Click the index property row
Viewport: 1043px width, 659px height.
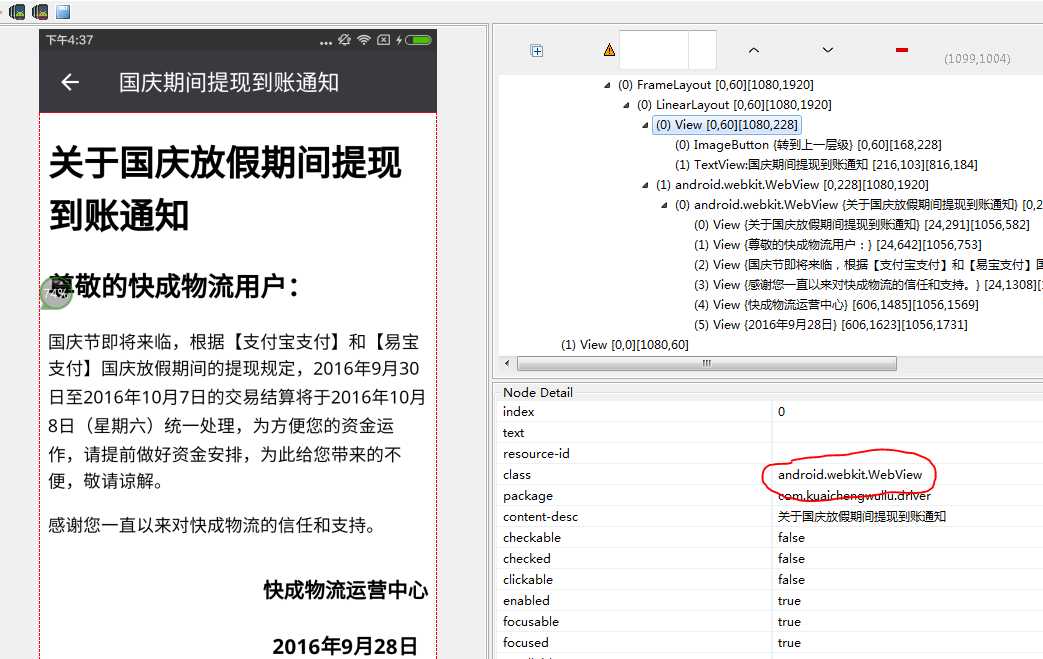pyautogui.click(x=769, y=412)
